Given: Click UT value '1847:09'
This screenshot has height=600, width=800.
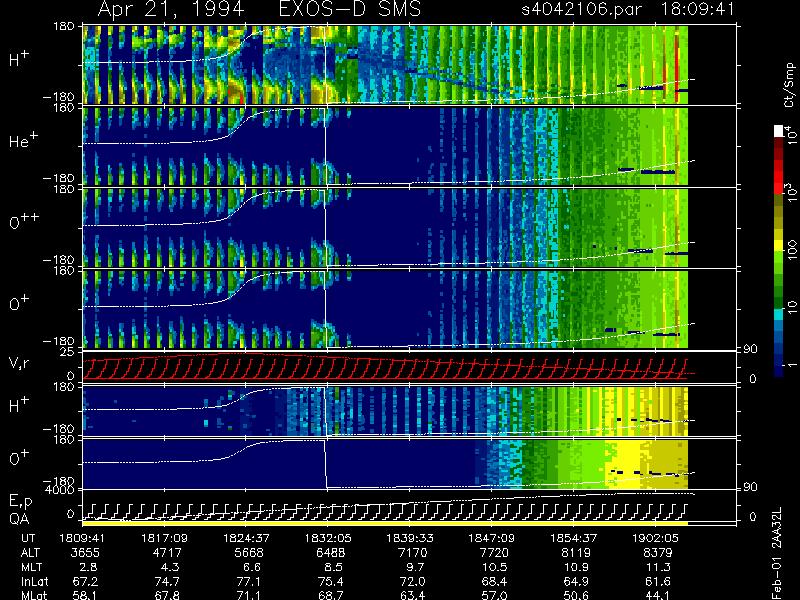Looking at the screenshot, I should tap(491, 538).
